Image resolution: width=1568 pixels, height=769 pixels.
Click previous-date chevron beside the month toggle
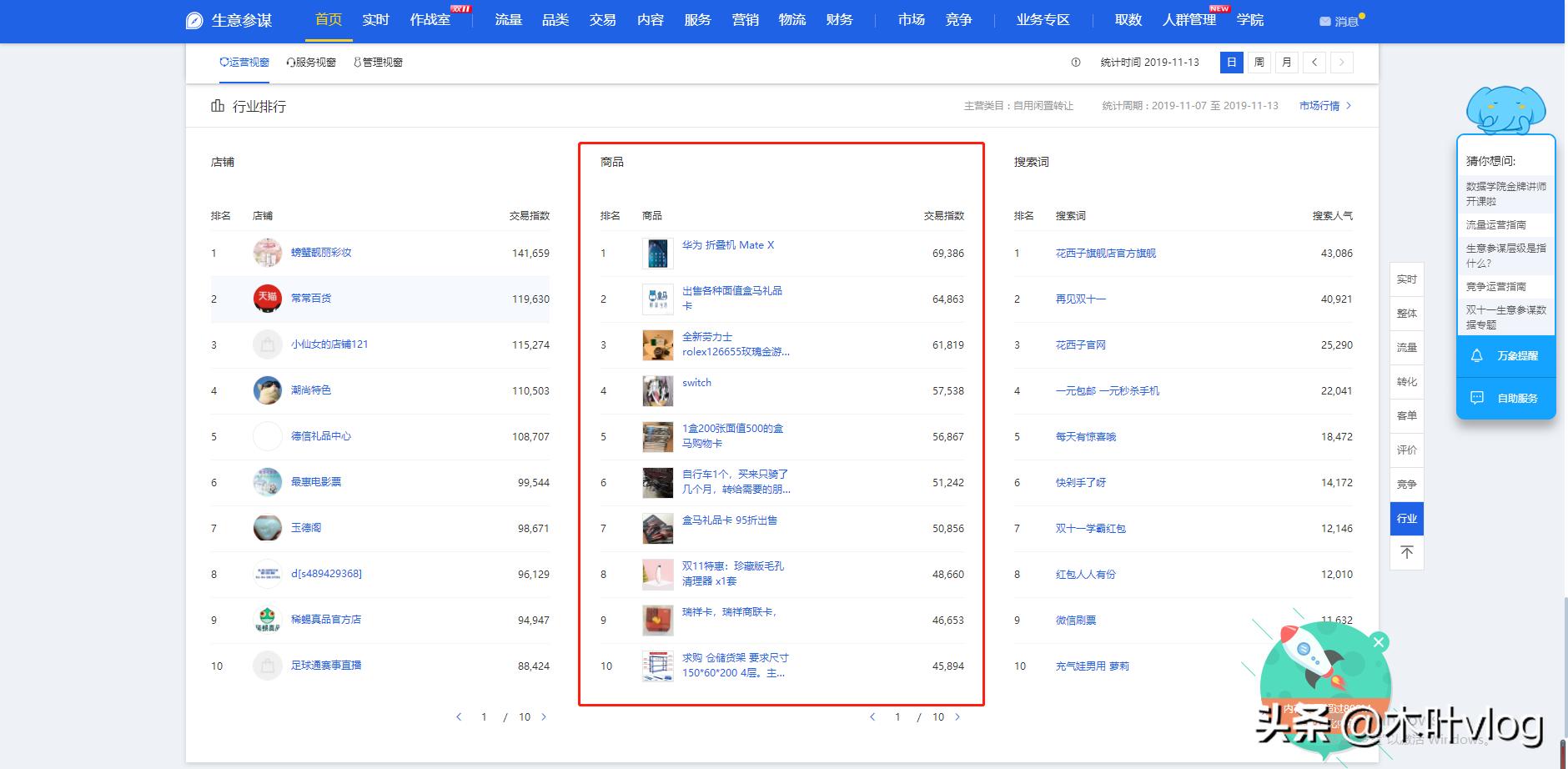coord(1315,62)
